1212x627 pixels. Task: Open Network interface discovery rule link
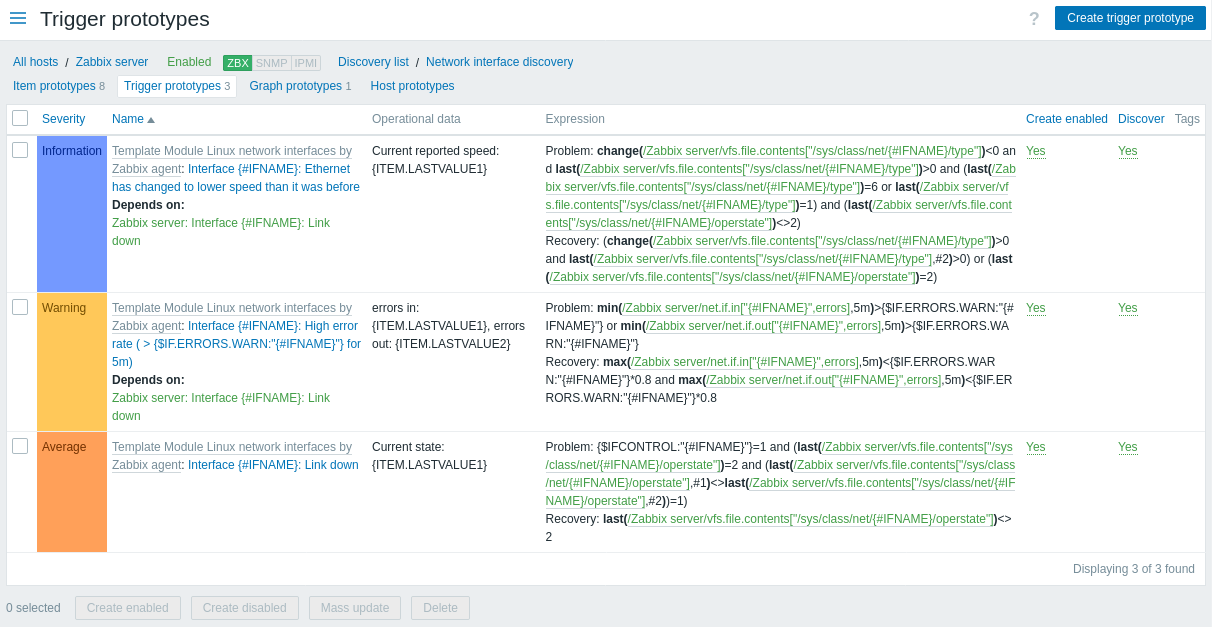pos(499,62)
